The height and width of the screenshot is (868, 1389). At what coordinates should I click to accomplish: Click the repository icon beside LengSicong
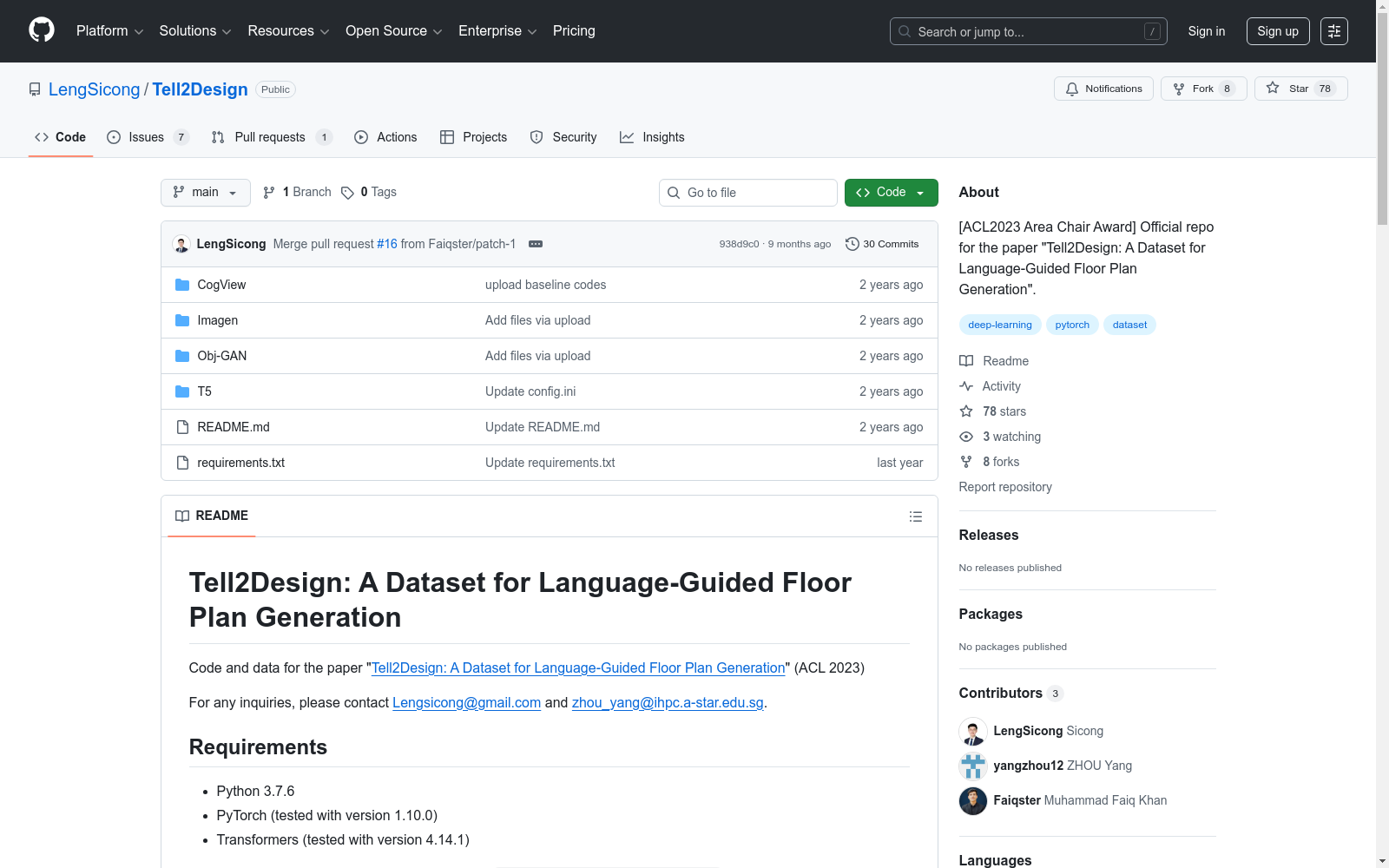[x=35, y=89]
